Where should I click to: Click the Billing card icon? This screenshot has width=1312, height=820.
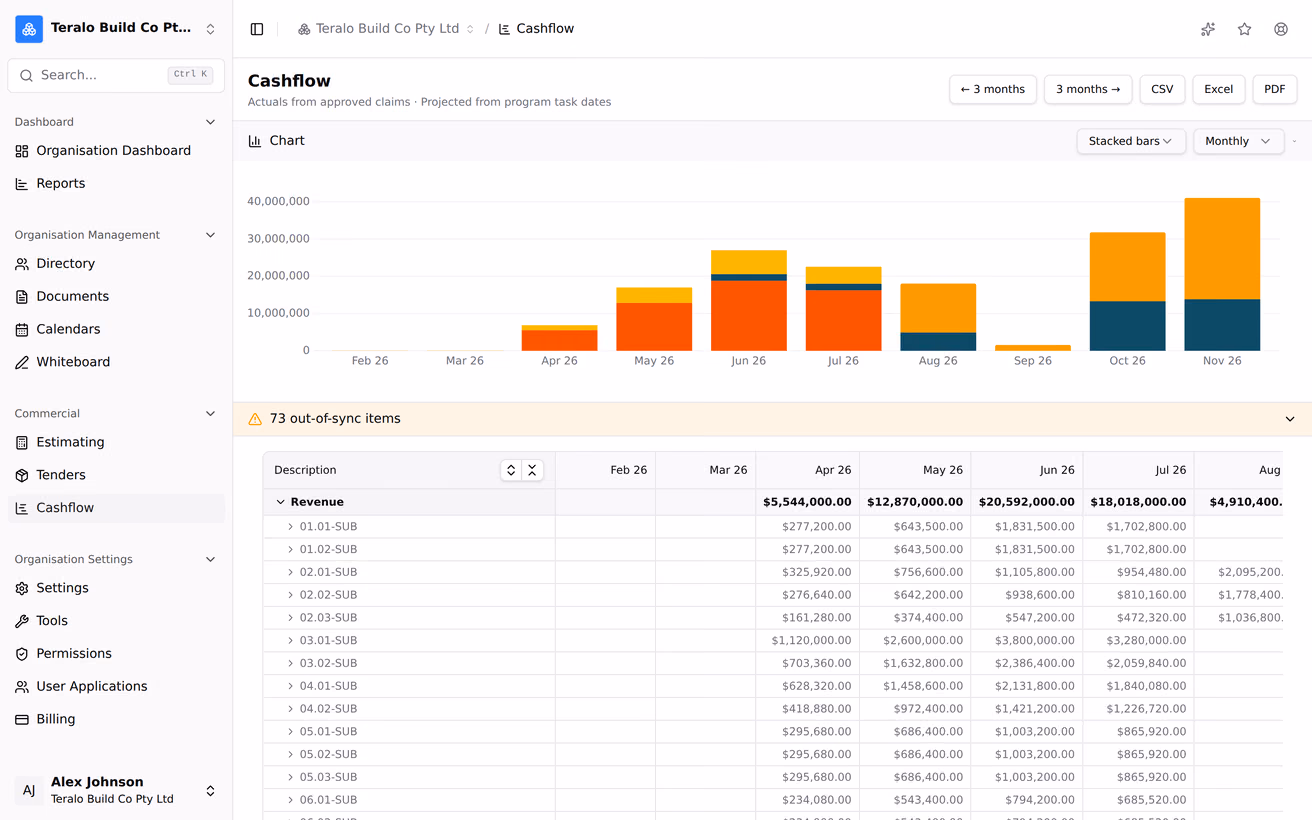(x=22, y=720)
